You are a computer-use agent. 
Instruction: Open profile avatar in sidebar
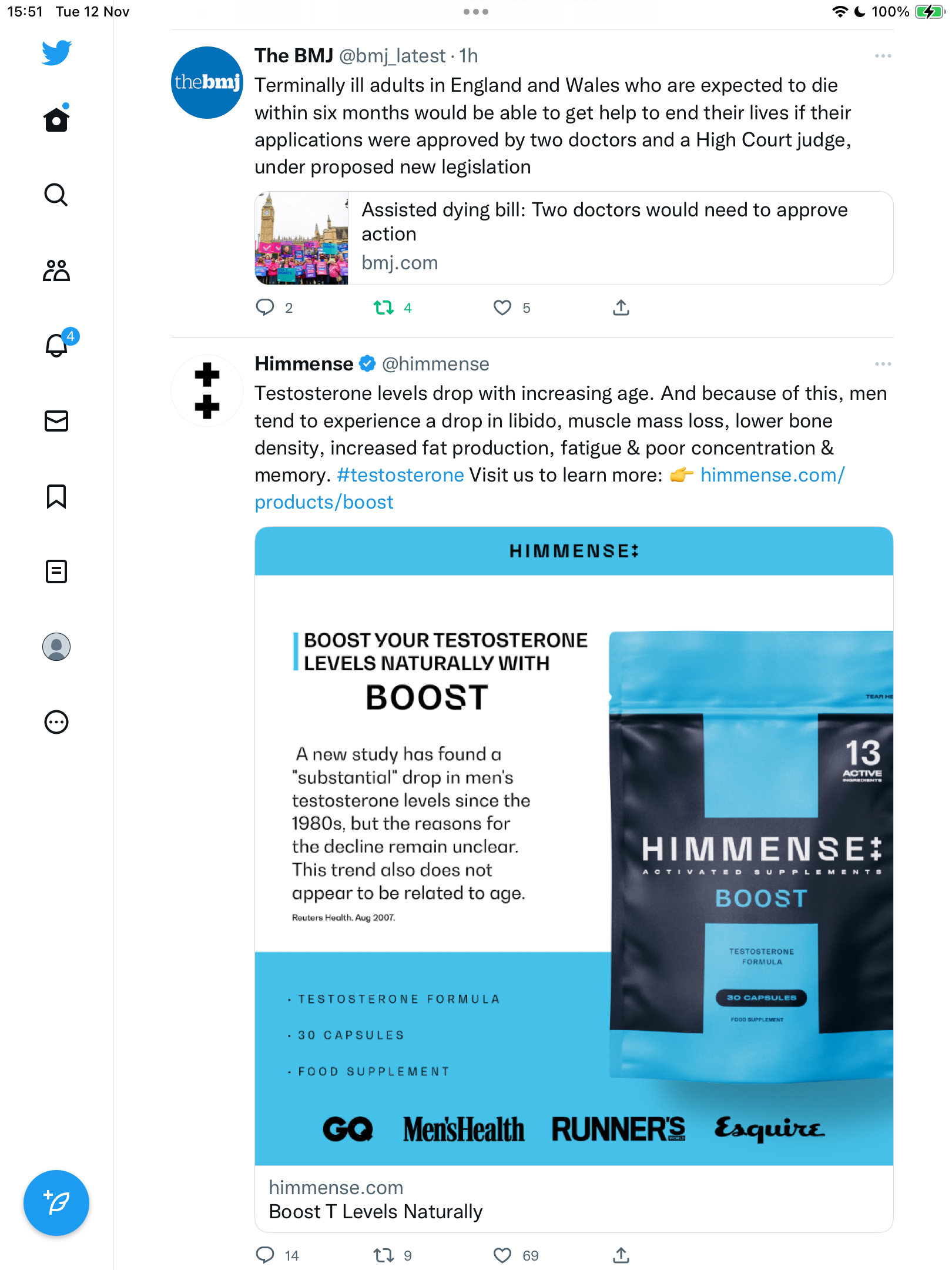(56, 647)
